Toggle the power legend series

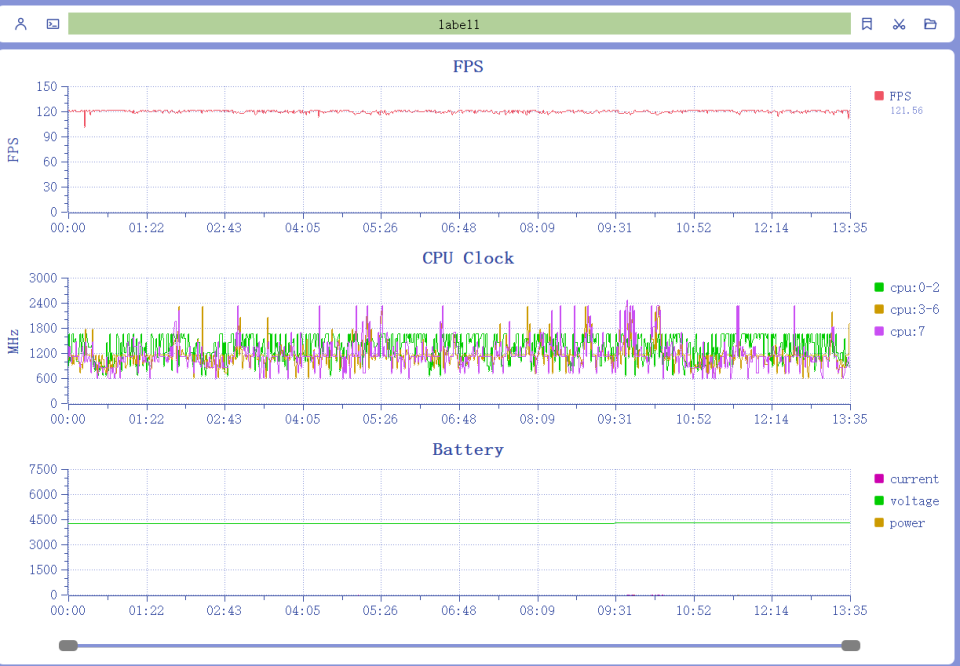click(x=900, y=523)
